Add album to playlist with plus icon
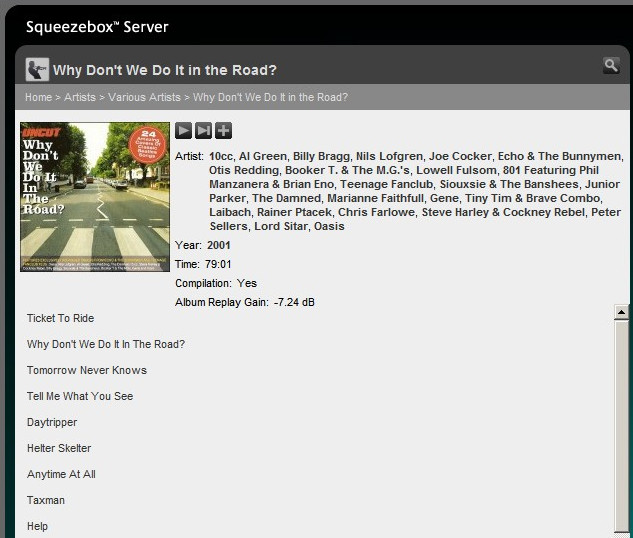The image size is (633, 538). (x=223, y=130)
